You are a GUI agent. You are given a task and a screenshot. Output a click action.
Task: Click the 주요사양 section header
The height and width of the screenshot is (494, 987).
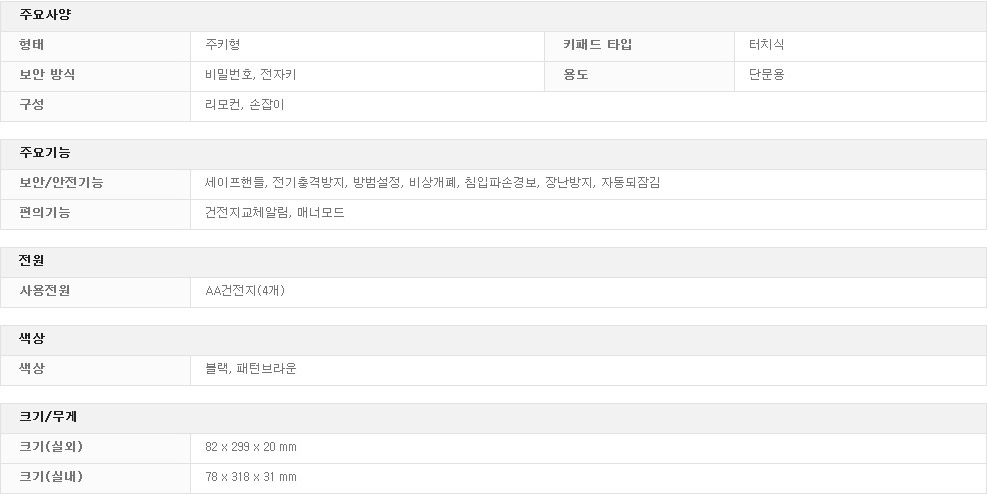coord(45,15)
